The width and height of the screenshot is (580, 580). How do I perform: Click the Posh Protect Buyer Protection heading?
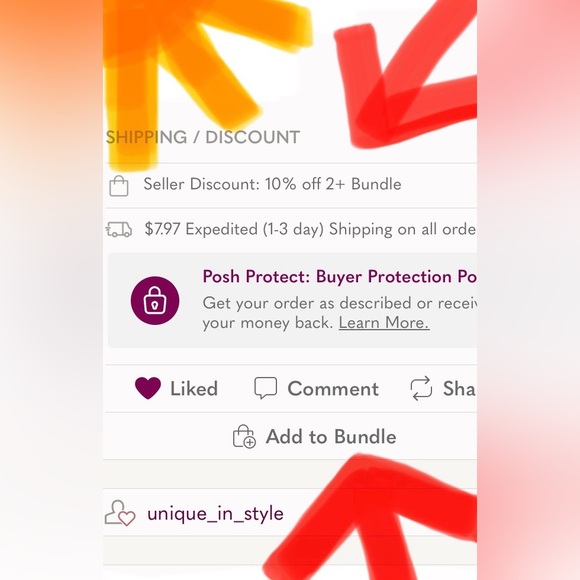point(339,276)
